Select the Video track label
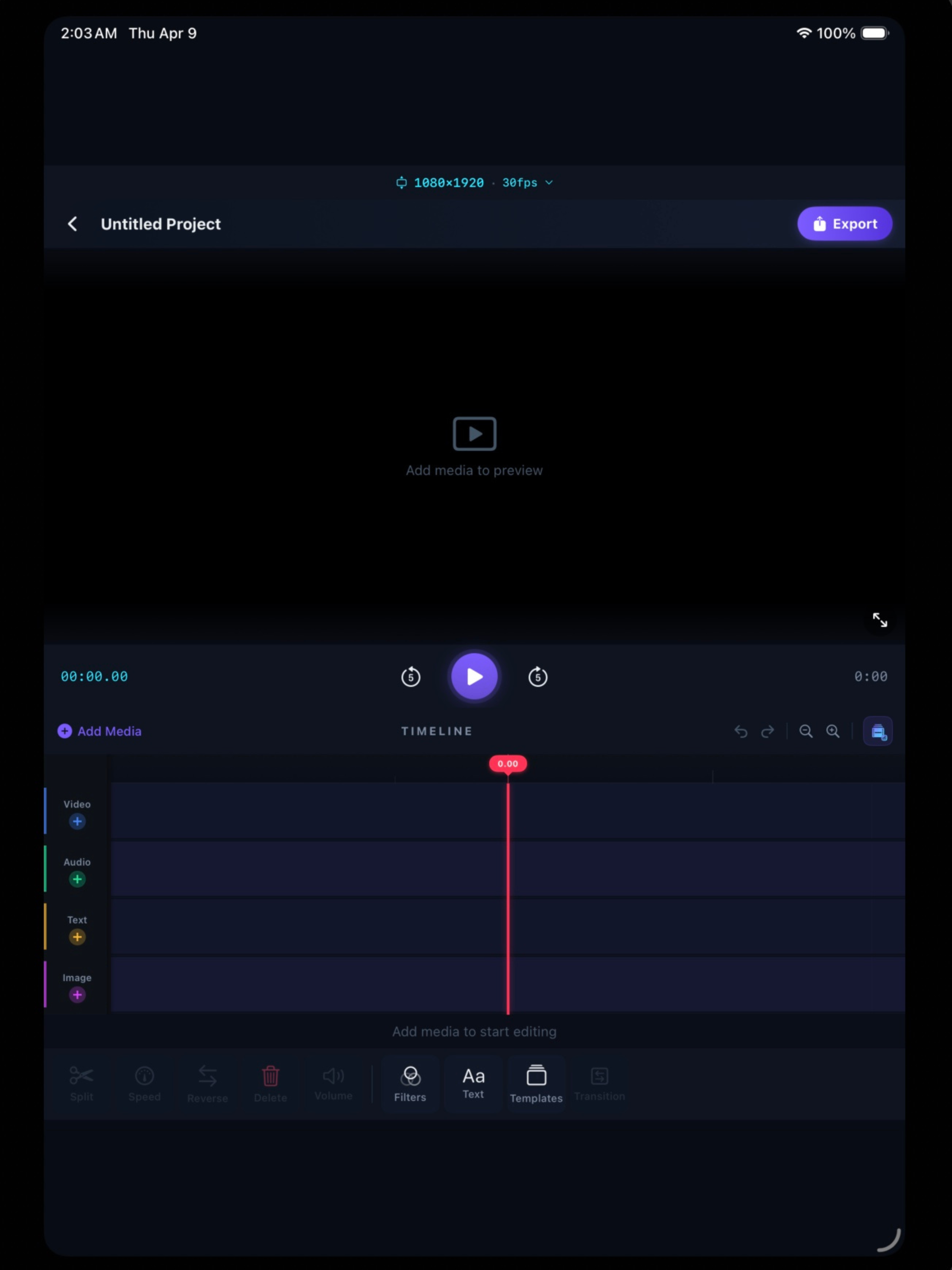Viewport: 952px width, 1270px height. click(77, 804)
